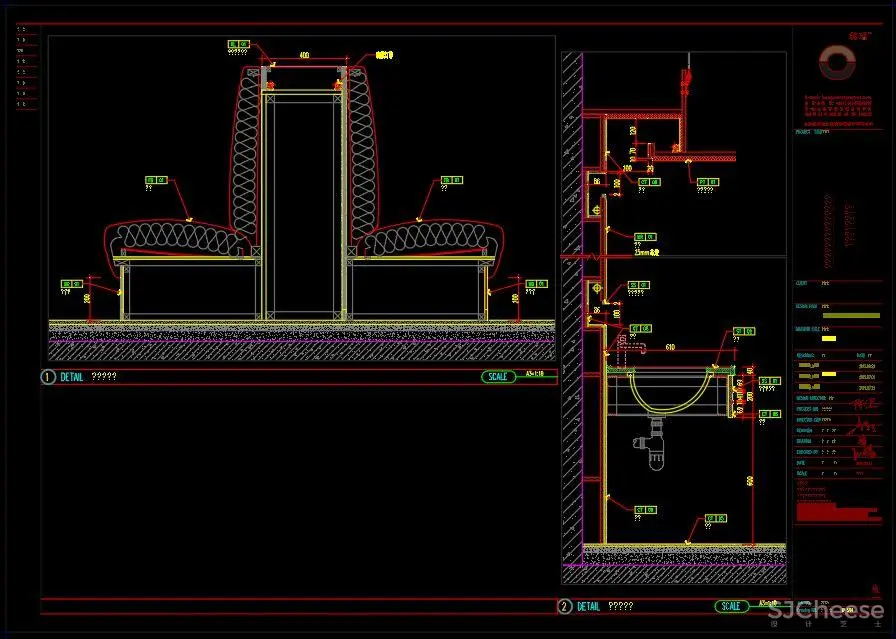
Task: Select the right seat cushion of the booth
Action: [x=432, y=240]
